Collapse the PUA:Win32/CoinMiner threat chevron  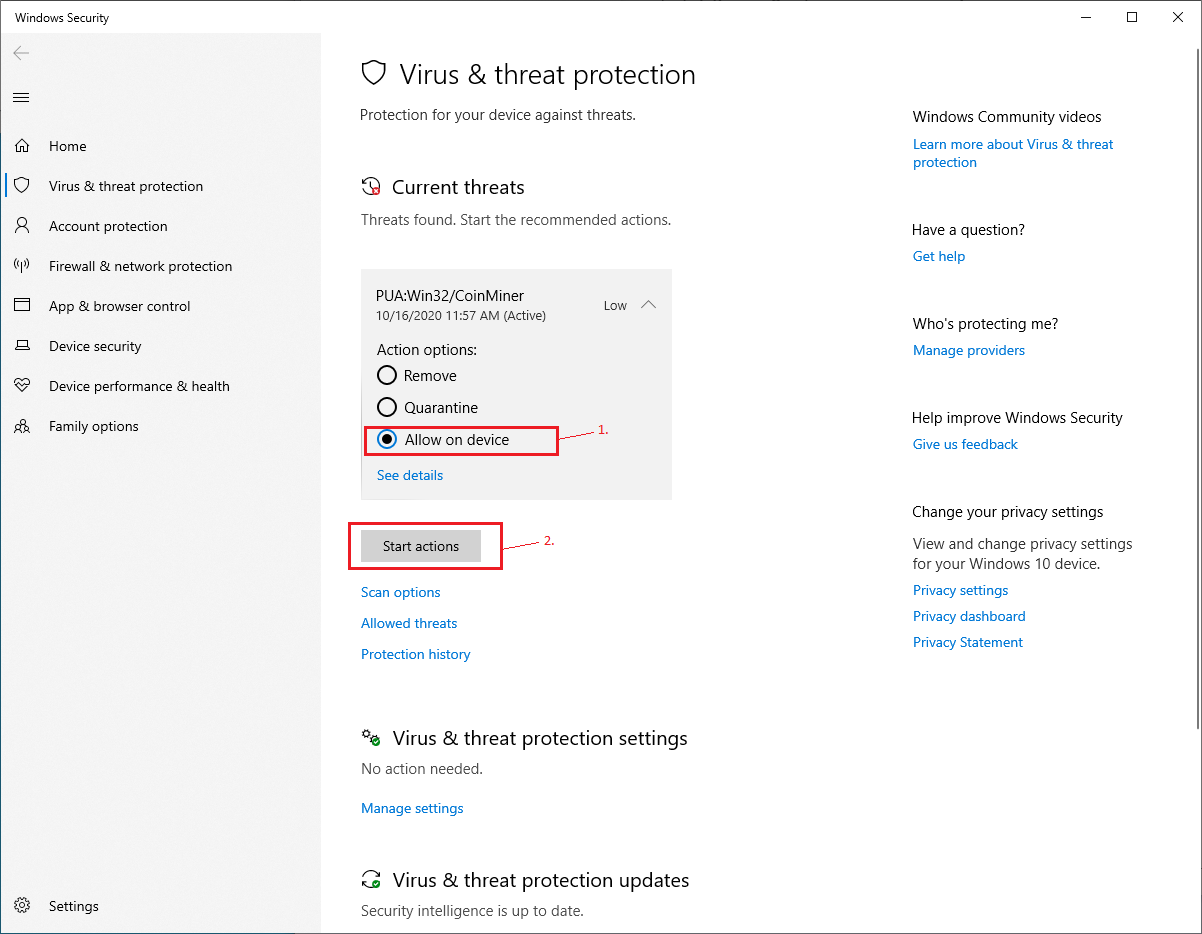pyautogui.click(x=648, y=305)
